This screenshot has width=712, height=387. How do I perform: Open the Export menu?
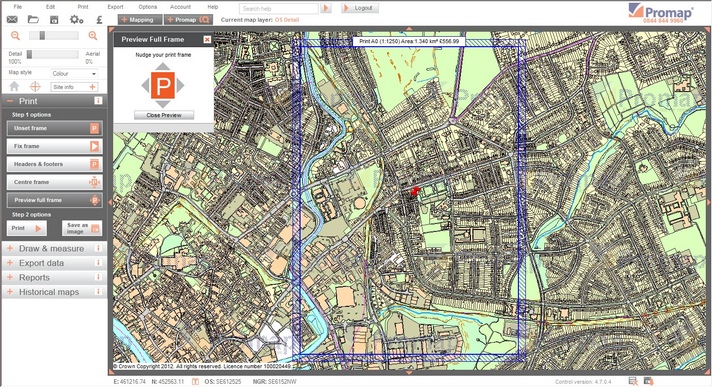(x=115, y=7)
